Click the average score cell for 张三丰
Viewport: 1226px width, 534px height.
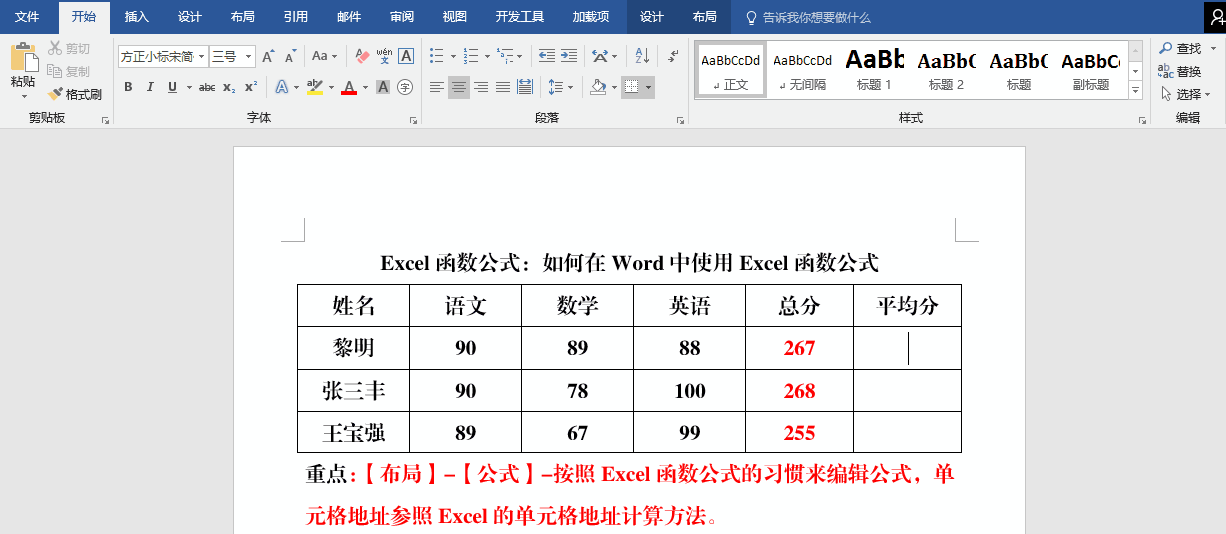point(907,391)
